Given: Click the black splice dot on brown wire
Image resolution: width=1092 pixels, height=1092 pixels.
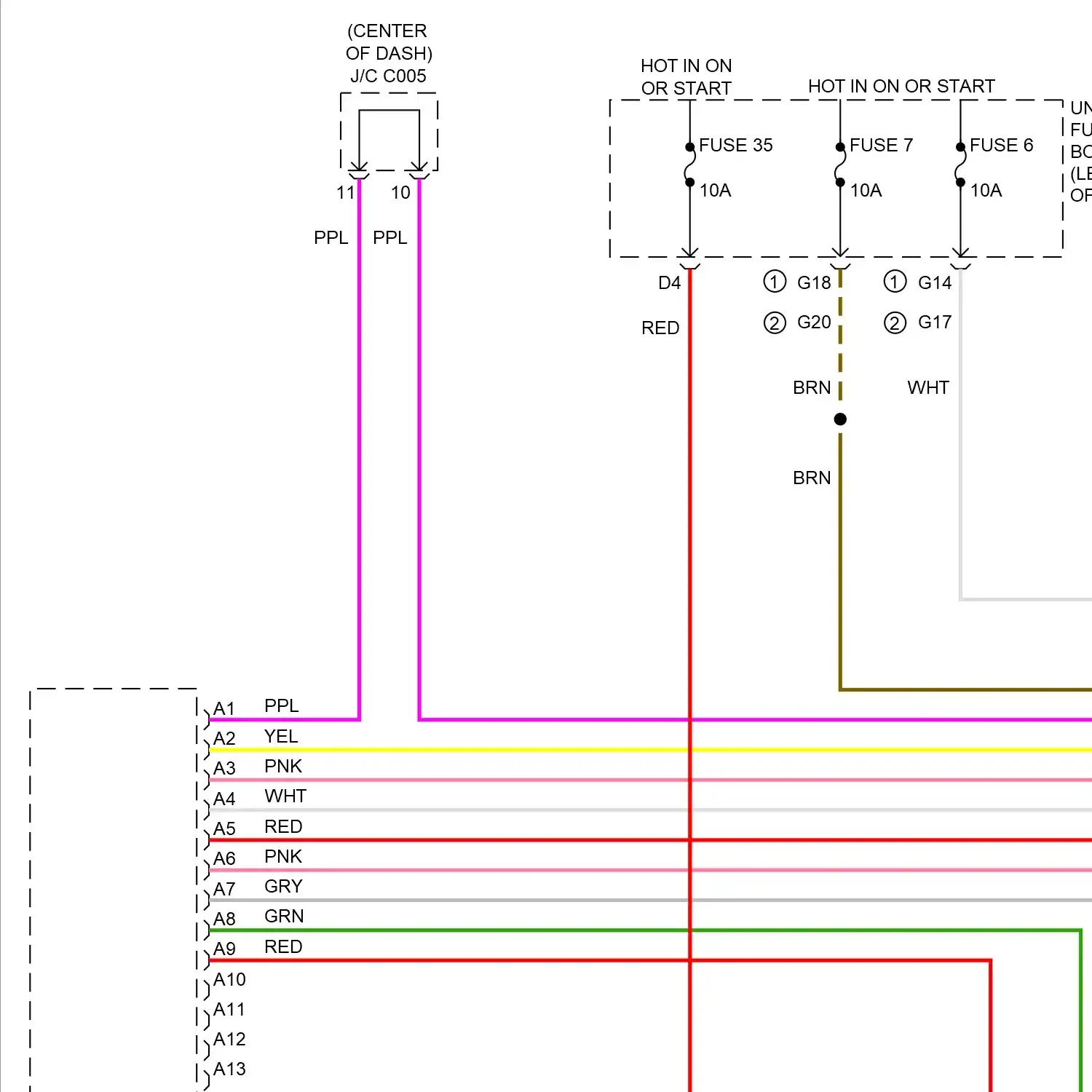Looking at the screenshot, I should coord(840,419).
